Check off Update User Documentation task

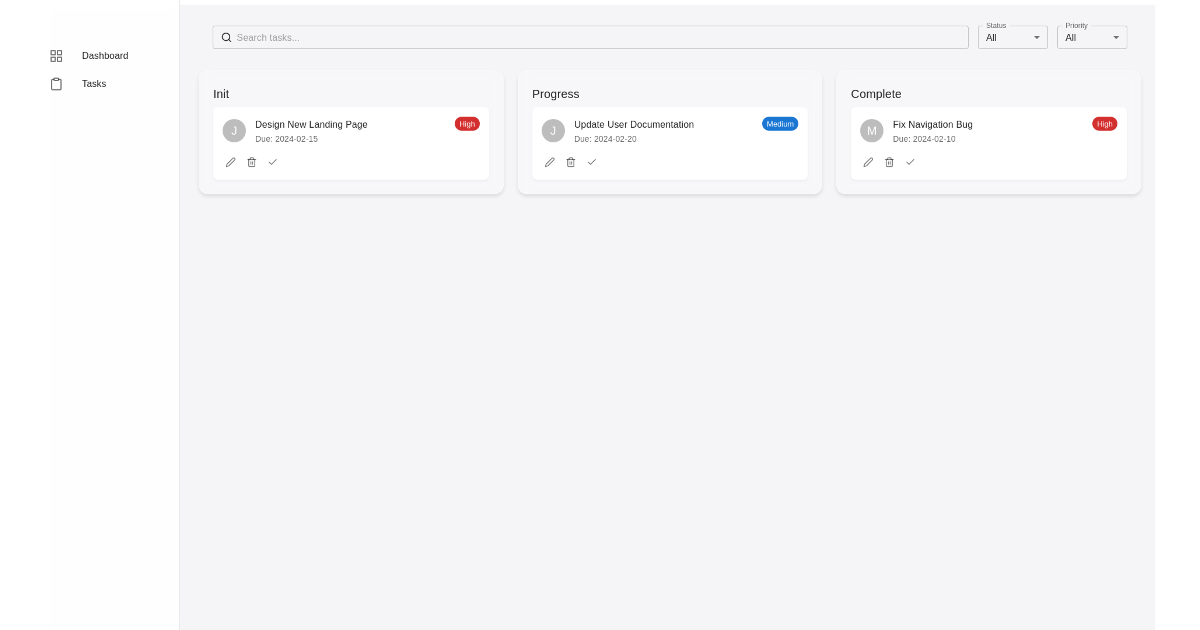pos(591,162)
